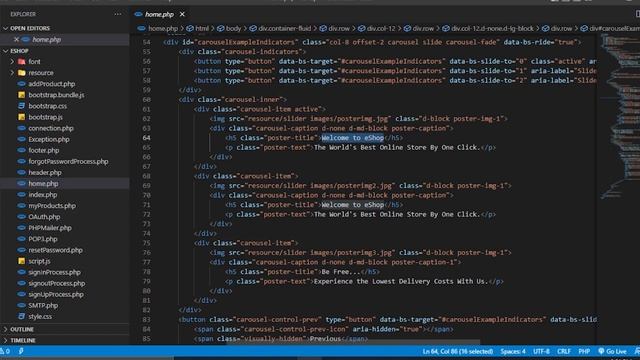Open bootstrap.js file
This screenshot has width=640, height=360.
pyautogui.click(x=45, y=117)
